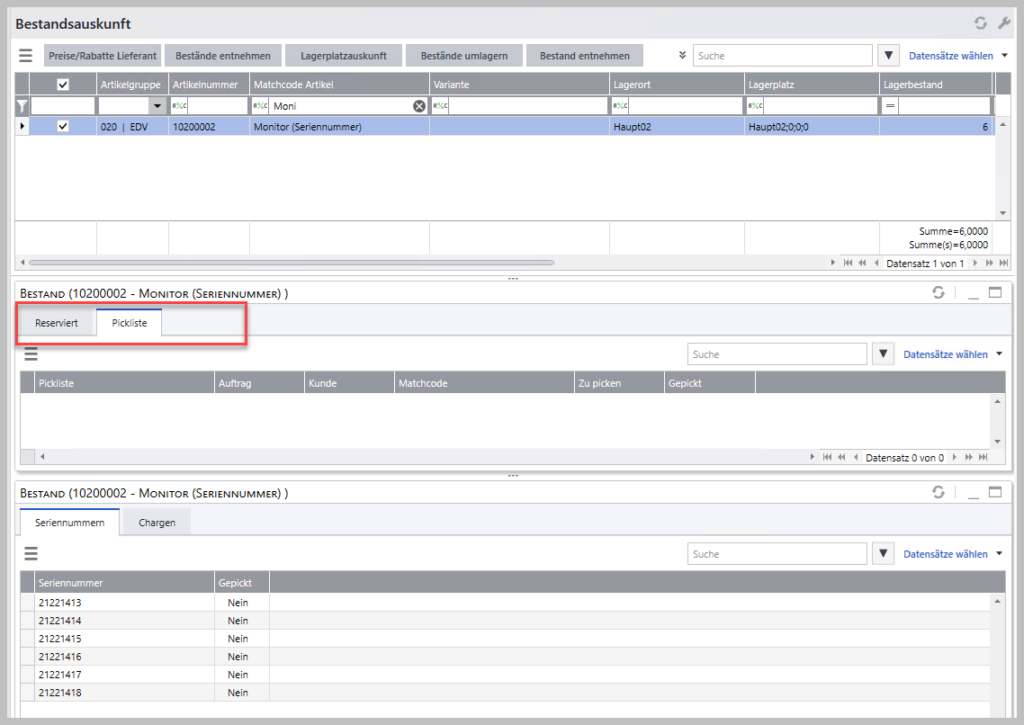Open the wrench settings icon at top right
Viewport: 1024px width, 725px height.
pos(1004,23)
